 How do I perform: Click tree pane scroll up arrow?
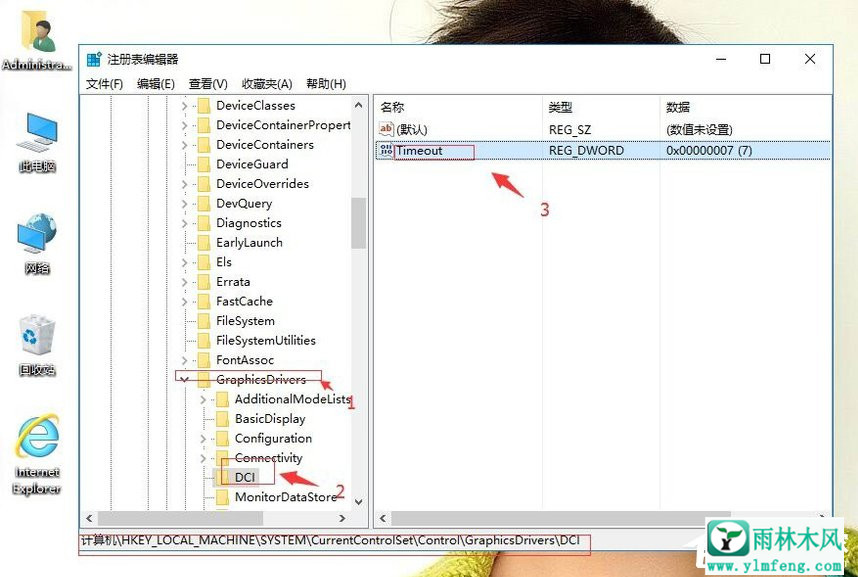coord(358,105)
